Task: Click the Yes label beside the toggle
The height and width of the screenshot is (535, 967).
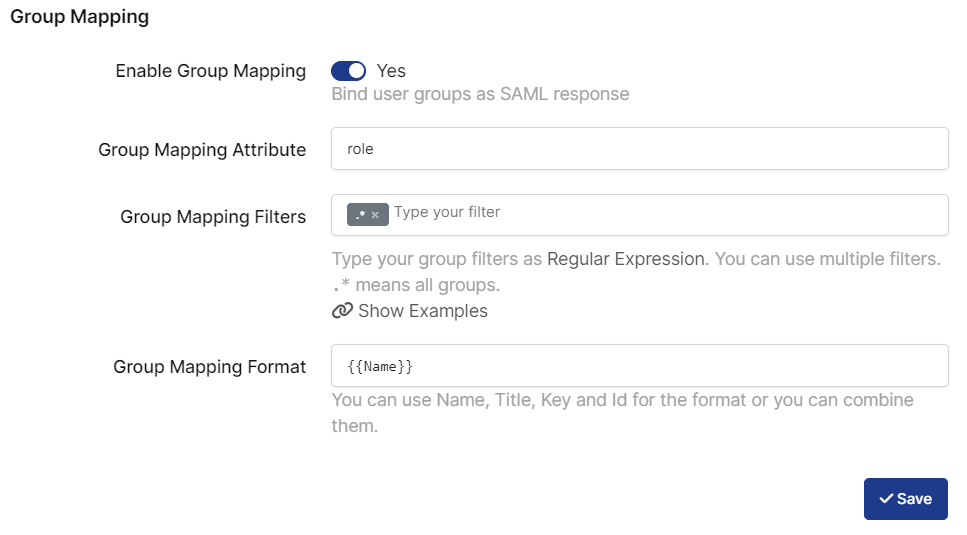Action: click(x=391, y=71)
